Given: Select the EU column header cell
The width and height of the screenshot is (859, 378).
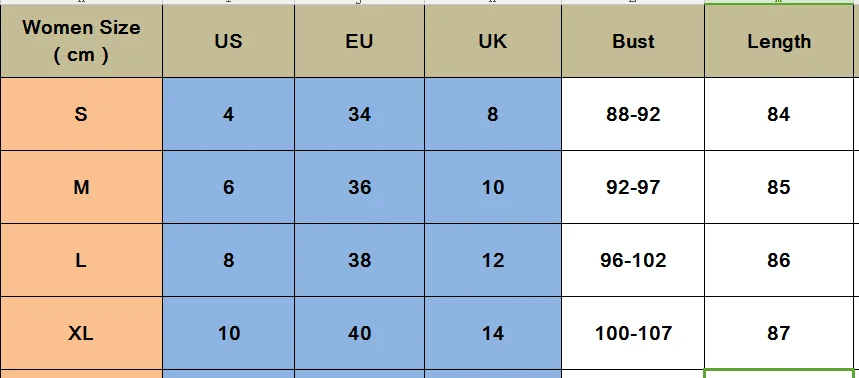Looking at the screenshot, I should pyautogui.click(x=359, y=41).
